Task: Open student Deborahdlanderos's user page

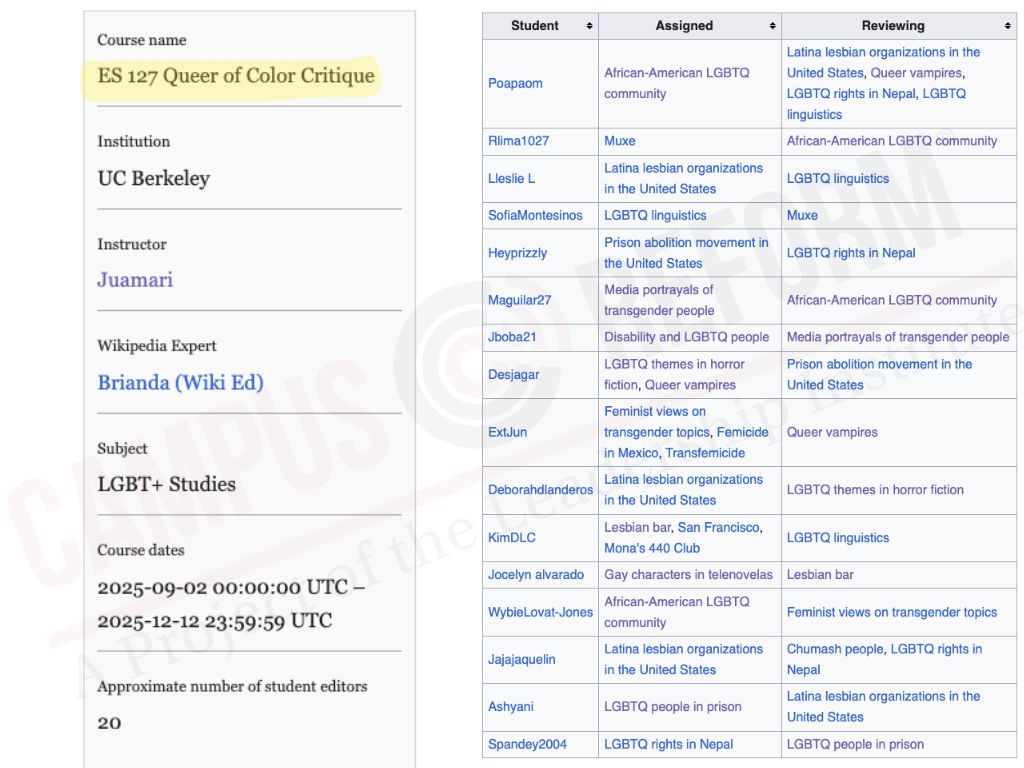Action: pyautogui.click(x=540, y=489)
